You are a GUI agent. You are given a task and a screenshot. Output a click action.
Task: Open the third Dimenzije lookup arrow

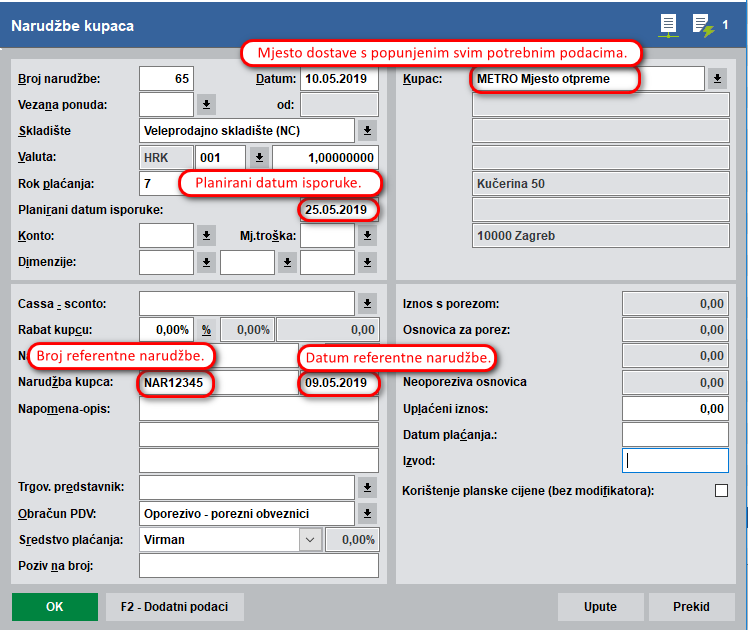click(x=367, y=262)
